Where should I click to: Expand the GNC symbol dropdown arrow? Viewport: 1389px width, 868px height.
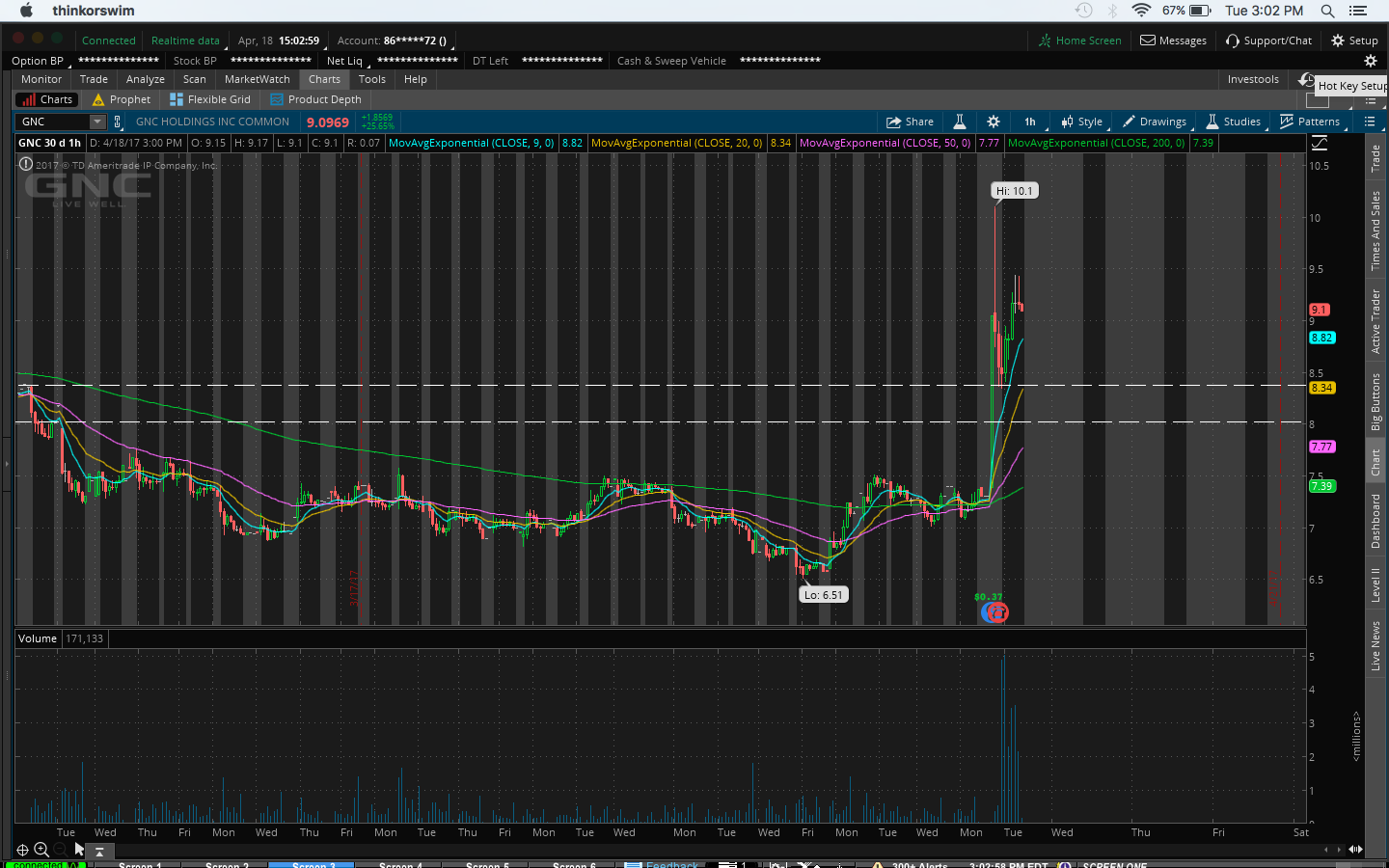(97, 122)
